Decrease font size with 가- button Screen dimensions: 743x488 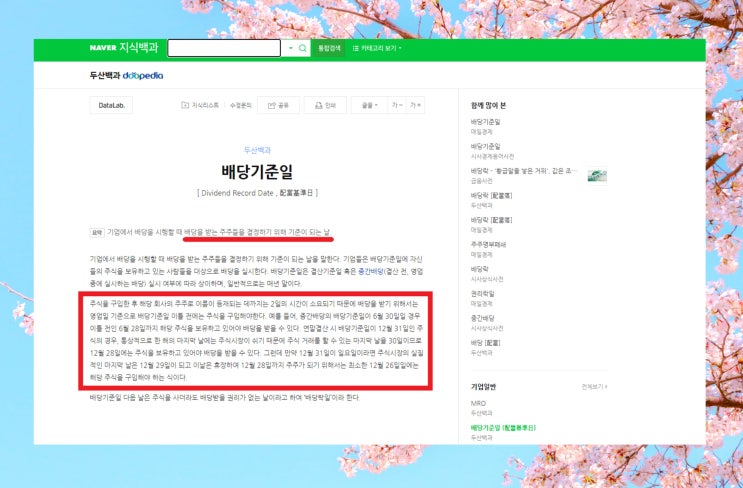(397, 105)
